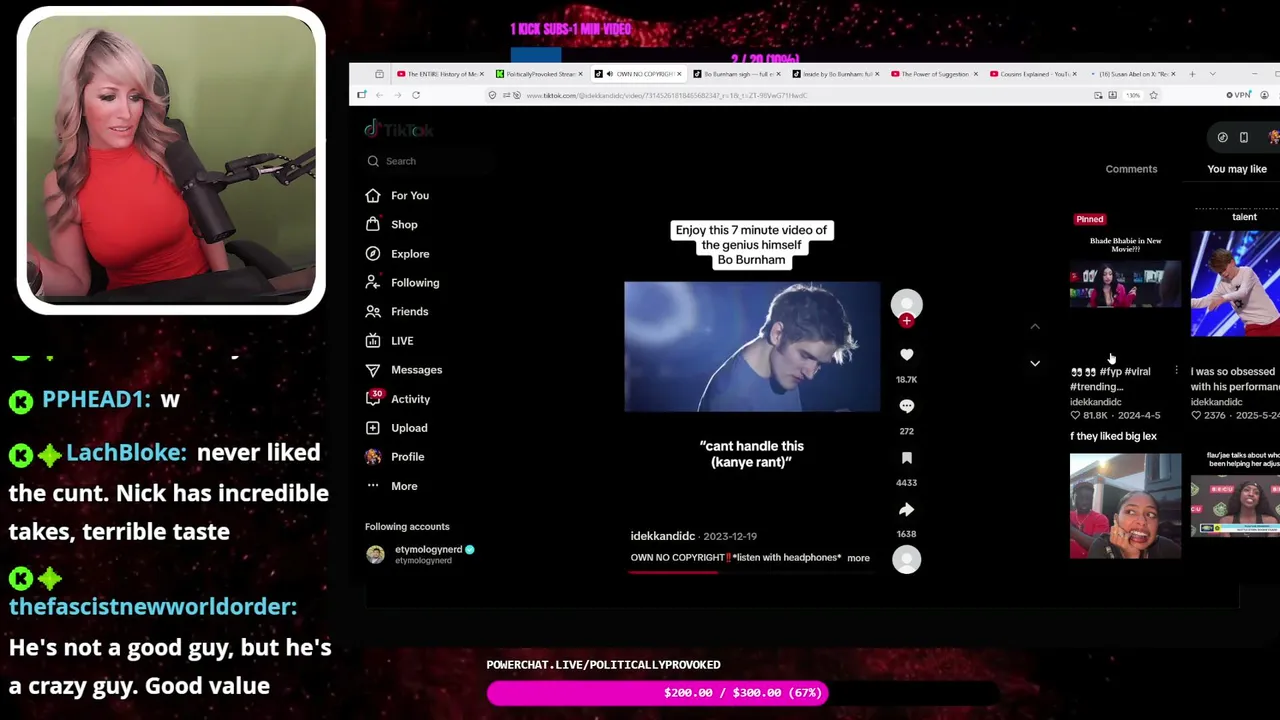Switch to the PoliticallyProvoked Stream tab

pos(540,74)
